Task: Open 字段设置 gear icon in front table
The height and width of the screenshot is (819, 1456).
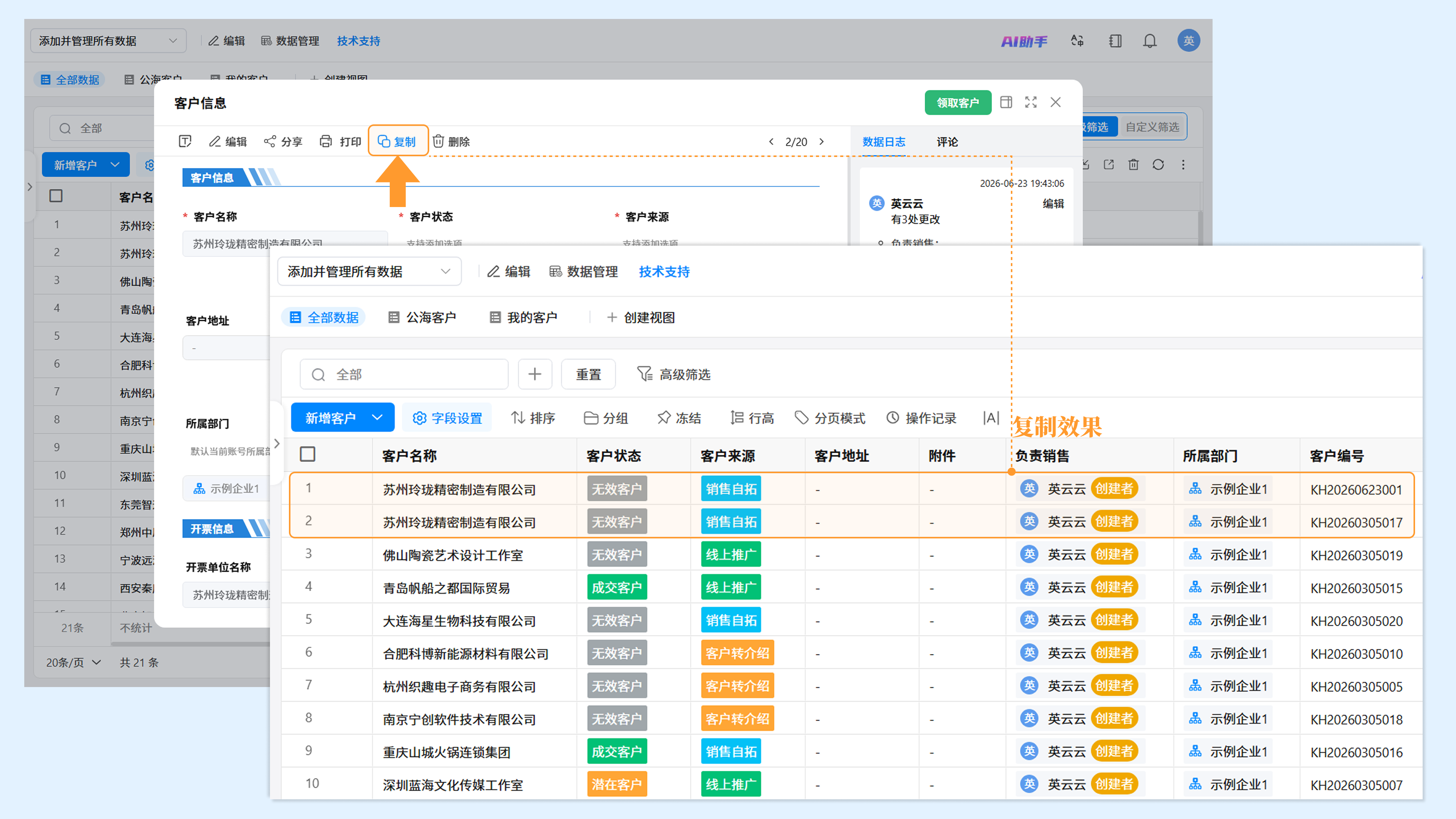Action: [x=419, y=418]
